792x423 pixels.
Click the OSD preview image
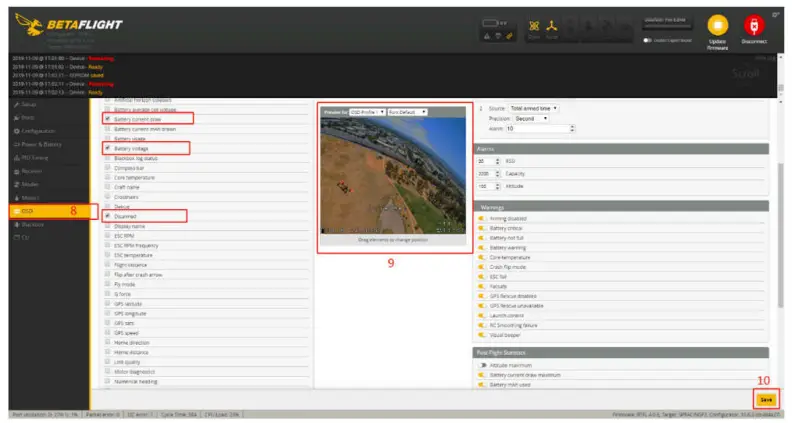[393, 175]
